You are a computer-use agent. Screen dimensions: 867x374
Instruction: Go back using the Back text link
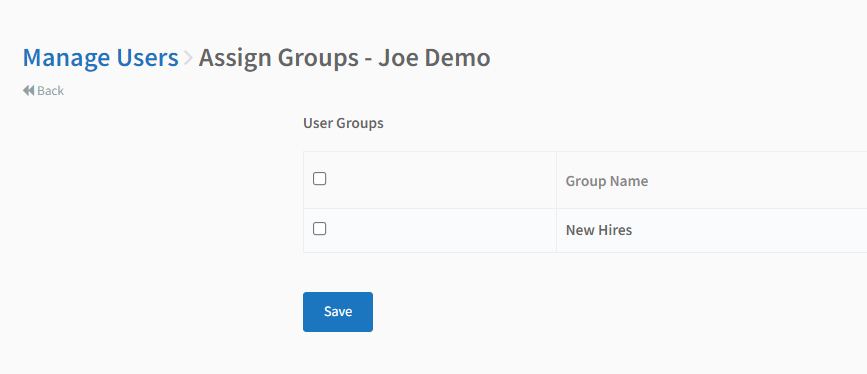50,91
